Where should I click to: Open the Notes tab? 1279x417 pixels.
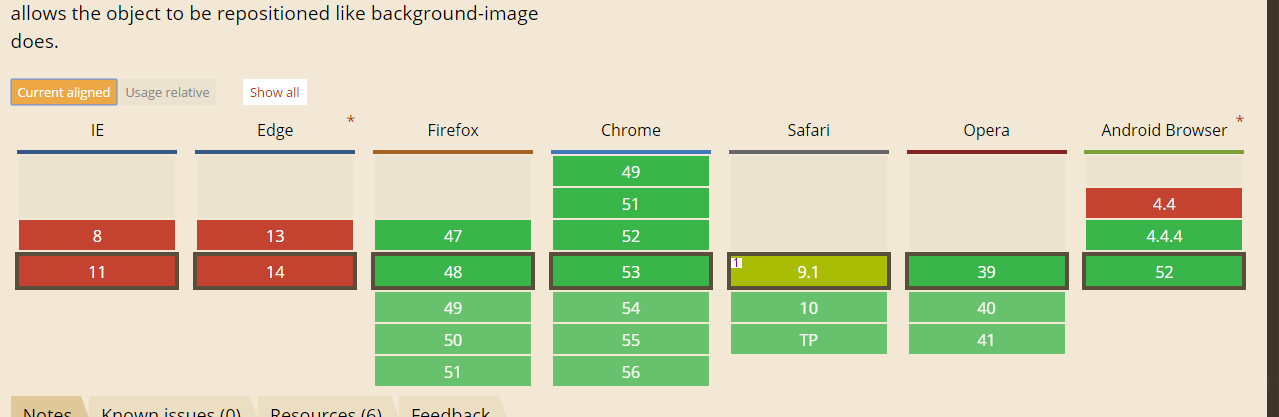click(47, 410)
